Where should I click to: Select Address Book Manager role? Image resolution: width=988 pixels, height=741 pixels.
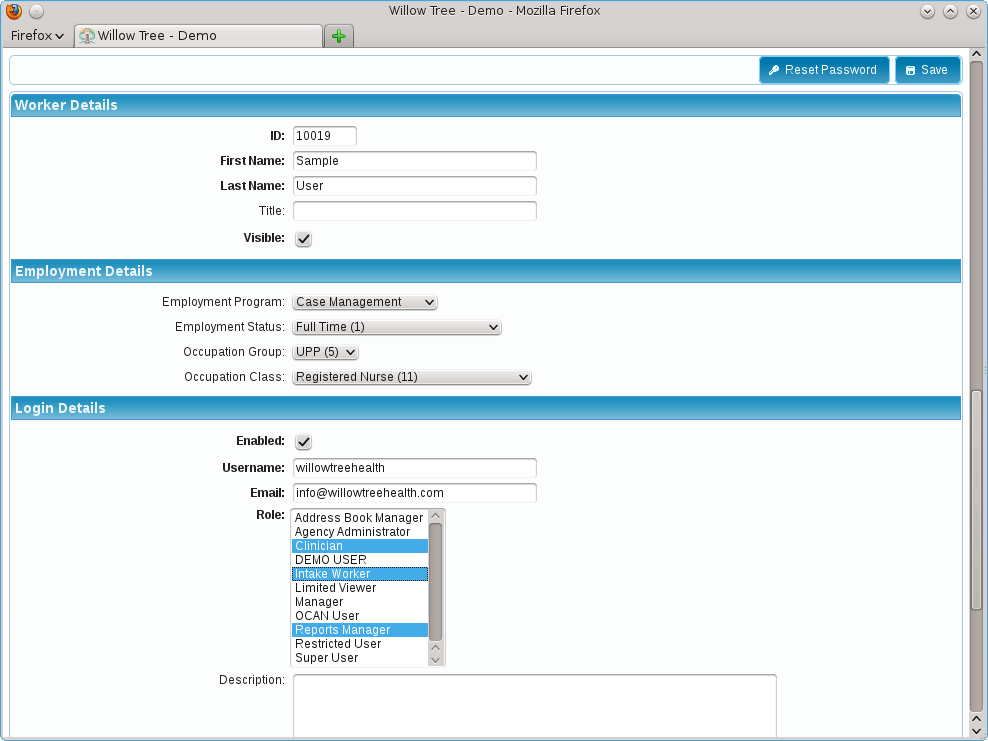360,518
